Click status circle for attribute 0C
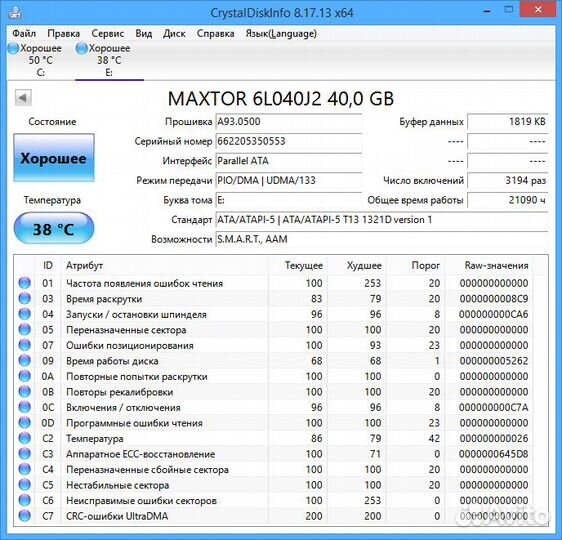The width and height of the screenshot is (562, 540). (25, 407)
